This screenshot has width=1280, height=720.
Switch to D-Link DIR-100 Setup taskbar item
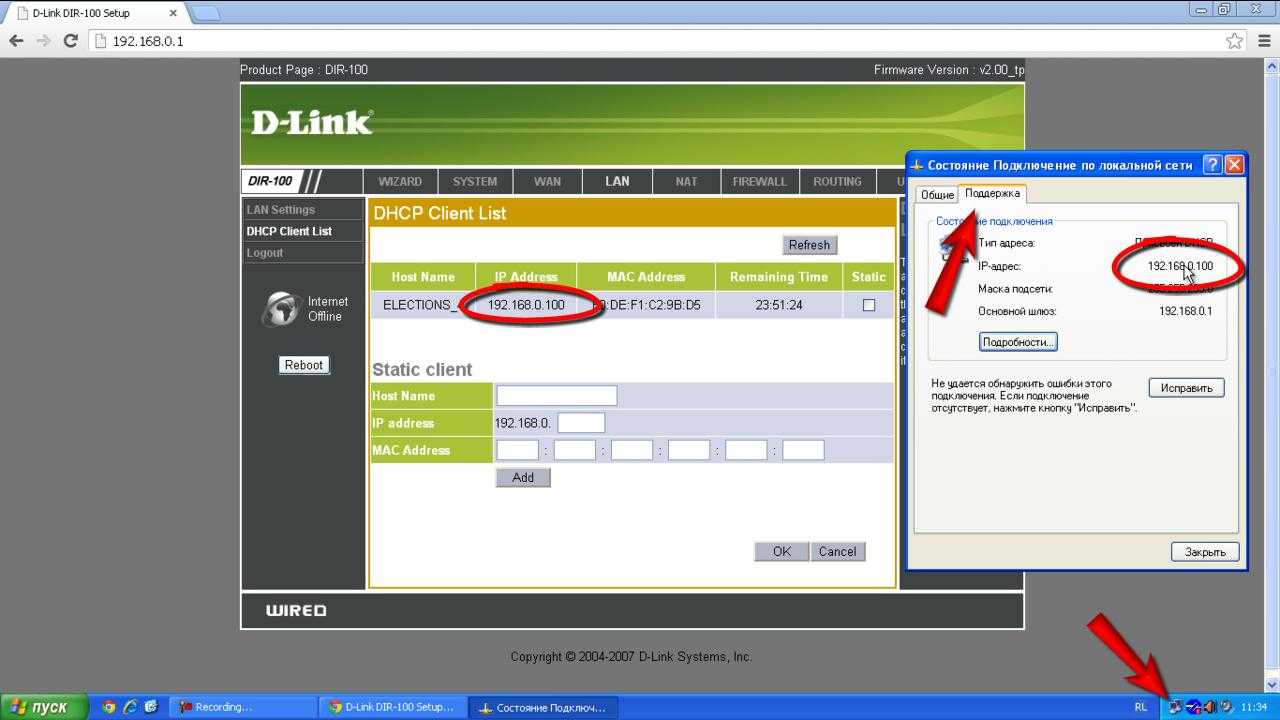tap(393, 707)
